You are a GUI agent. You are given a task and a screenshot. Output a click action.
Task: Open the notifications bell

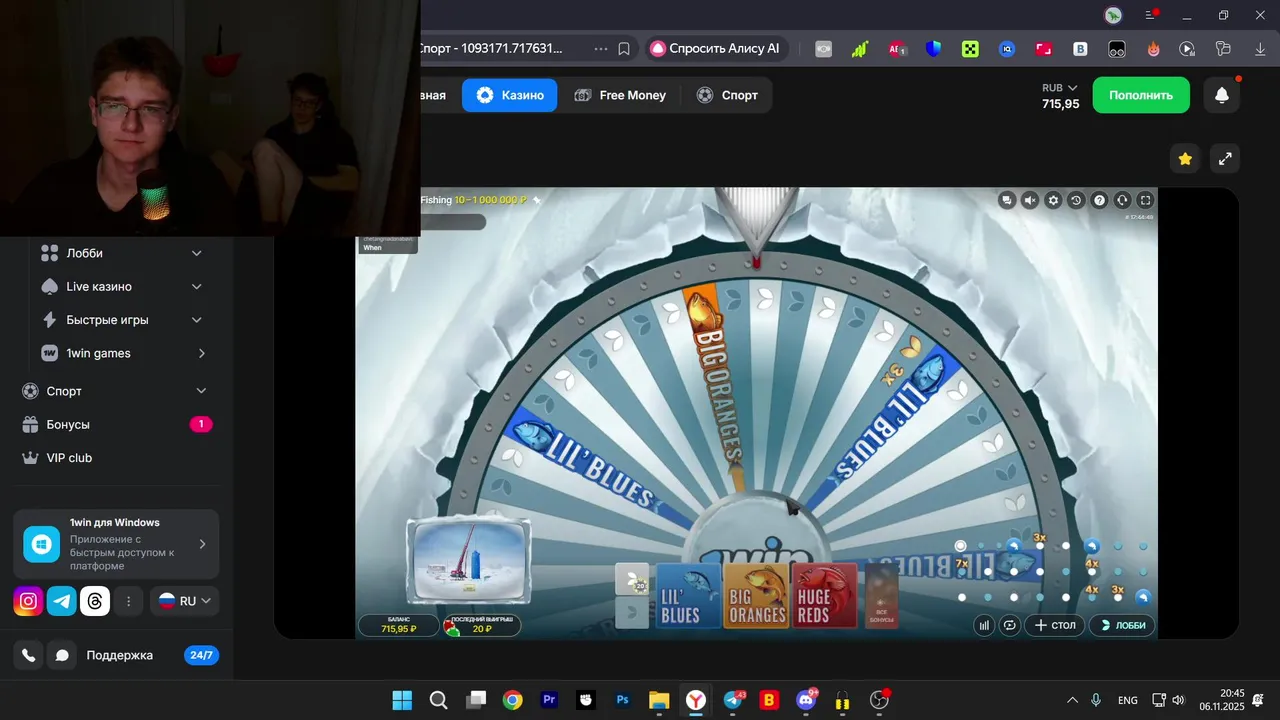click(1222, 95)
